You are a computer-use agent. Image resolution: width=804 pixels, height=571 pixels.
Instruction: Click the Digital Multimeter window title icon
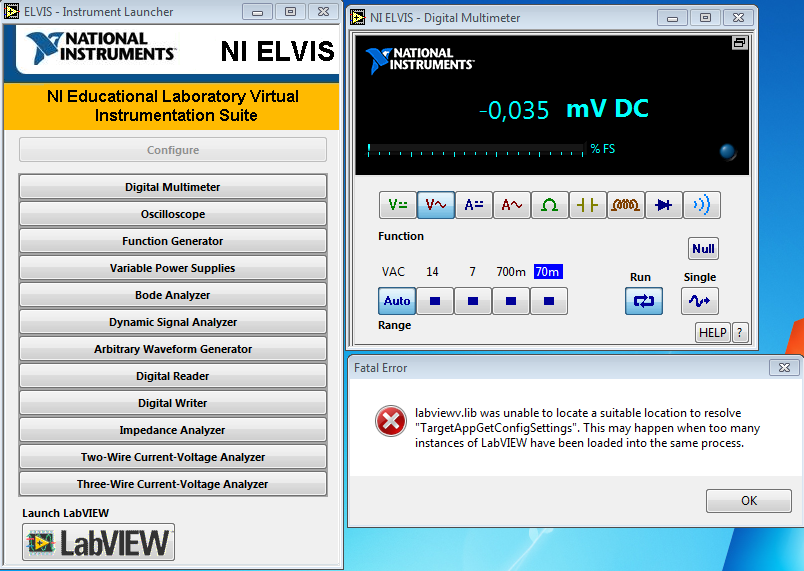(x=357, y=17)
